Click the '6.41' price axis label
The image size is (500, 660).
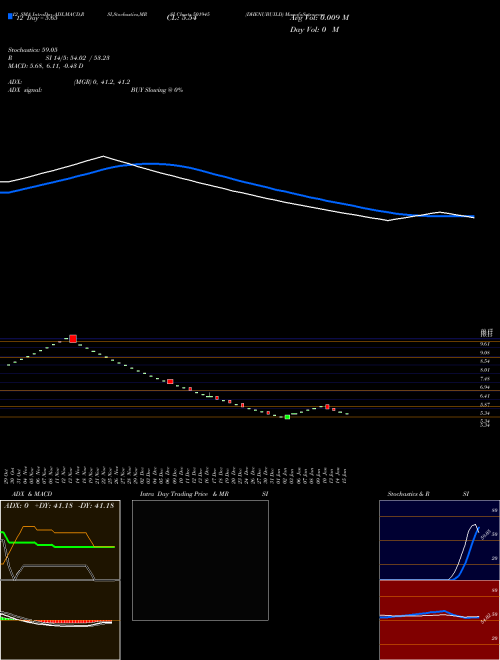[485, 396]
